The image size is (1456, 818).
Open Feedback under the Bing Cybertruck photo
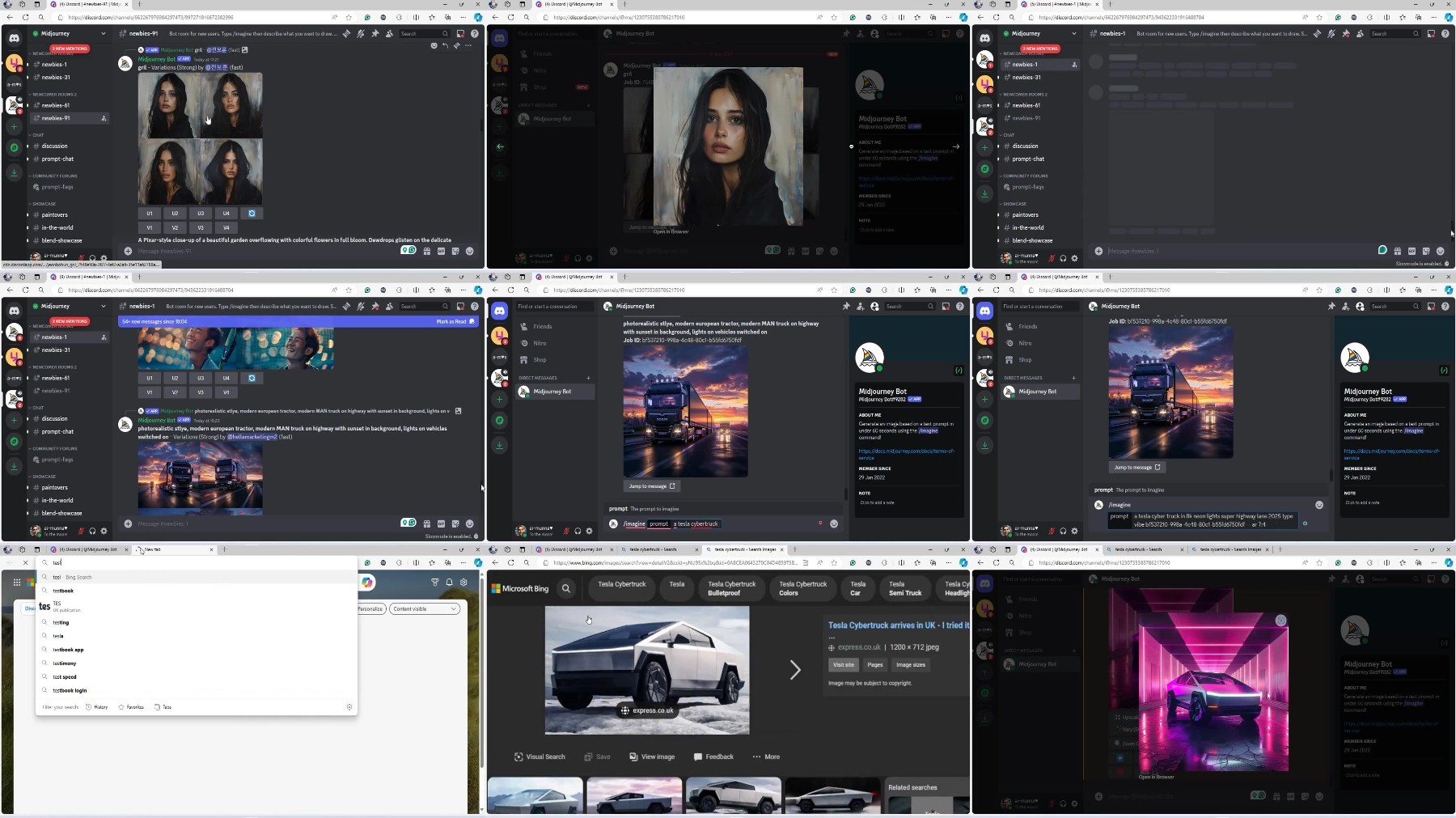coord(713,757)
